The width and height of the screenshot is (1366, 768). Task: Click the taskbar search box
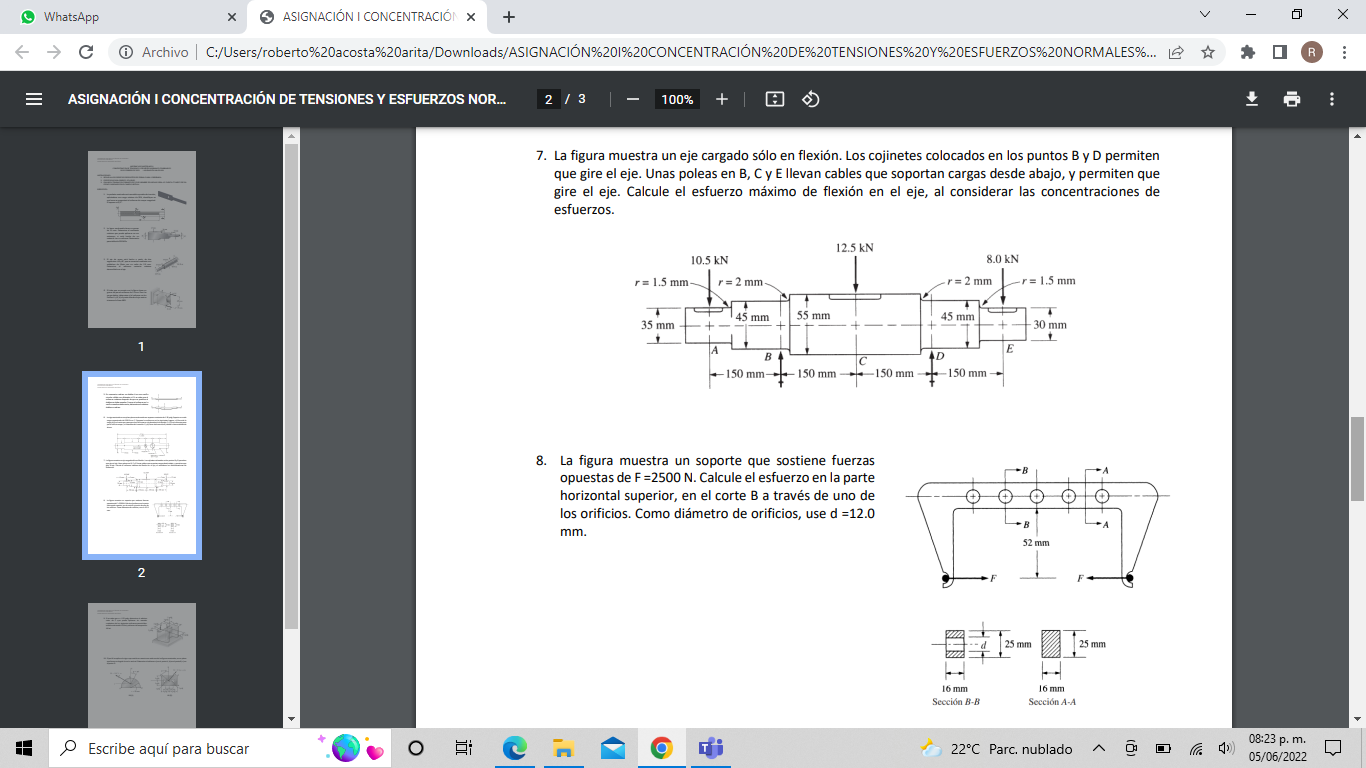click(x=220, y=748)
